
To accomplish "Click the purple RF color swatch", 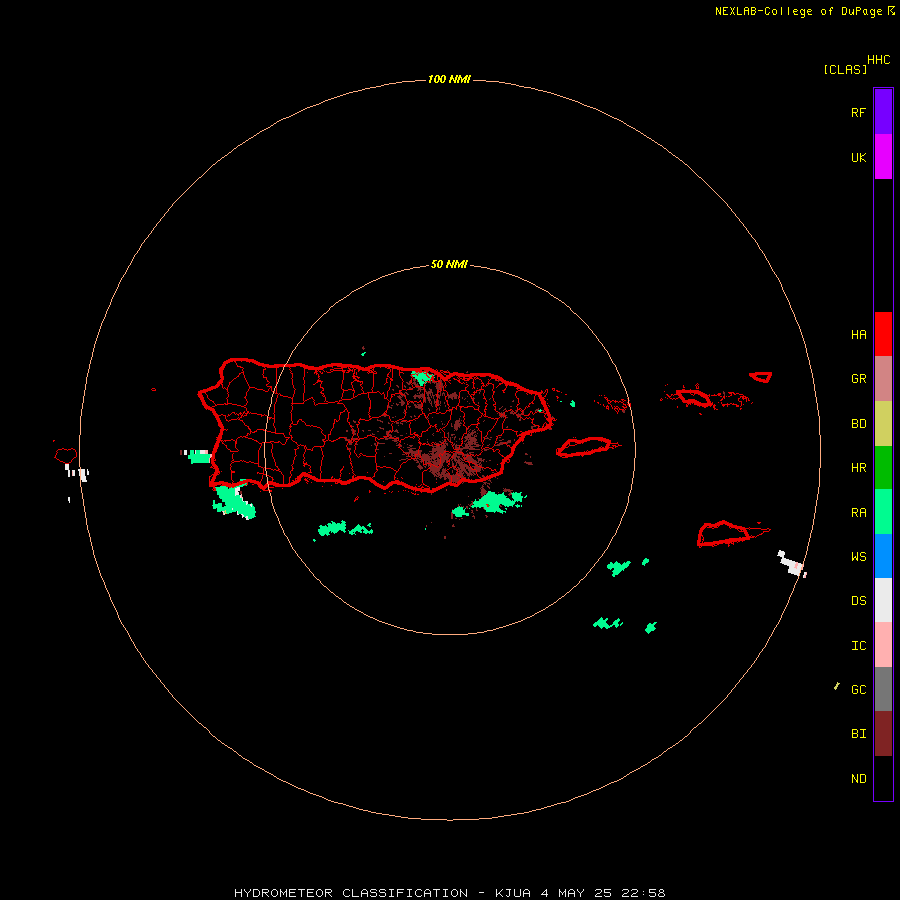I will tap(883, 112).
